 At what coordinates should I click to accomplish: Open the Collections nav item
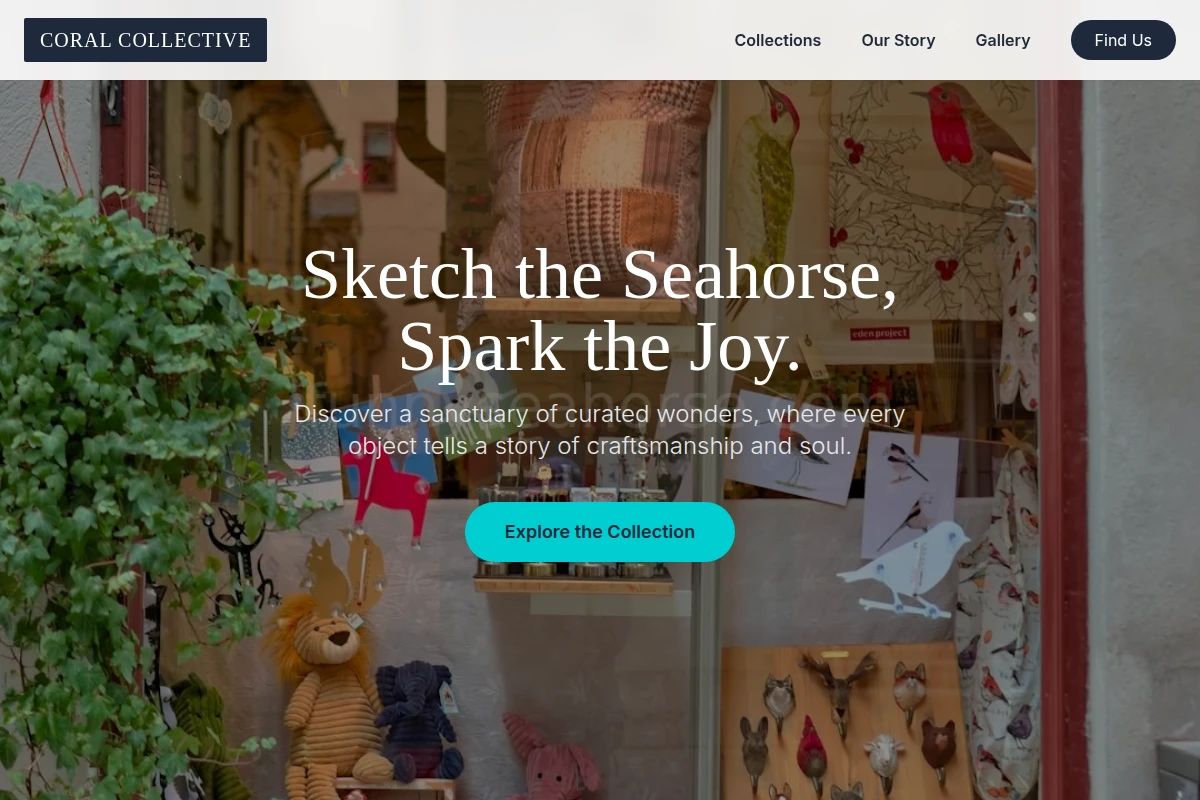click(x=777, y=40)
